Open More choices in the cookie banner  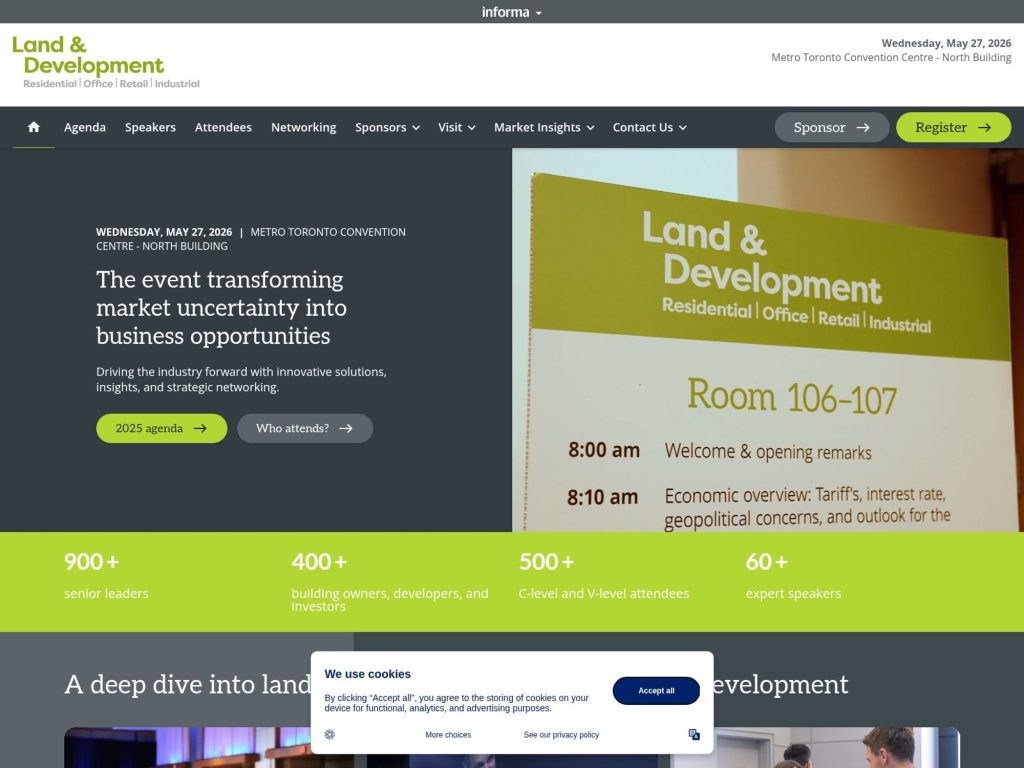coord(447,734)
